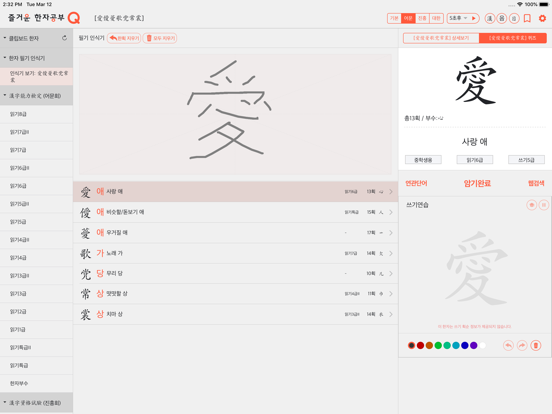
Task: Choose the black pen color
Action: tap(411, 345)
